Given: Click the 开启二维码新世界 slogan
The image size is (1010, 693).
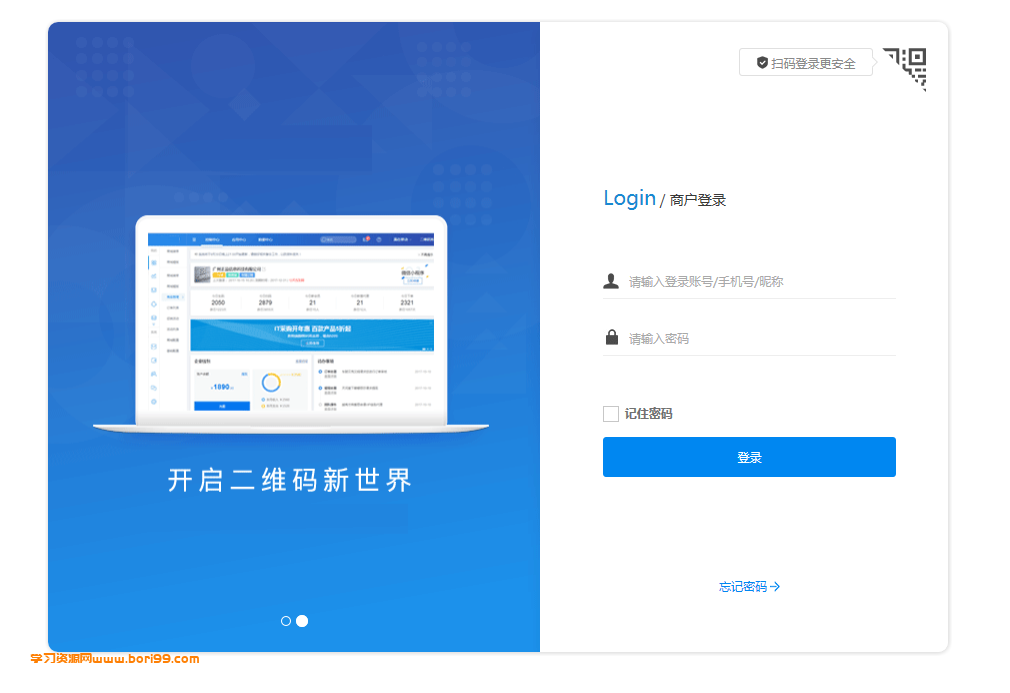Looking at the screenshot, I should pos(290,480).
